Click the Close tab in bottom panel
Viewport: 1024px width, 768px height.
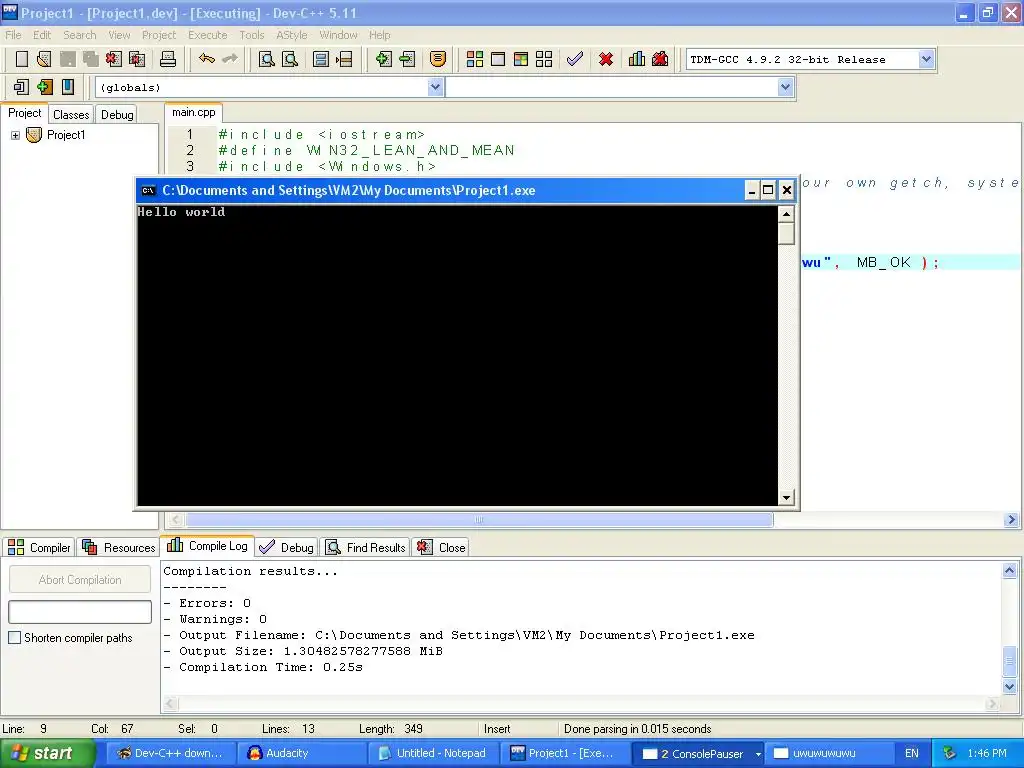click(x=441, y=547)
